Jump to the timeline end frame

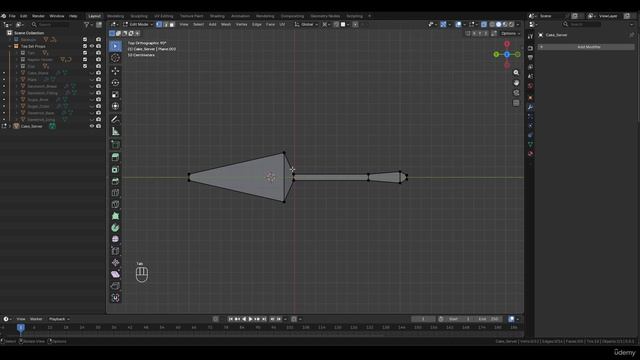tap(264, 319)
